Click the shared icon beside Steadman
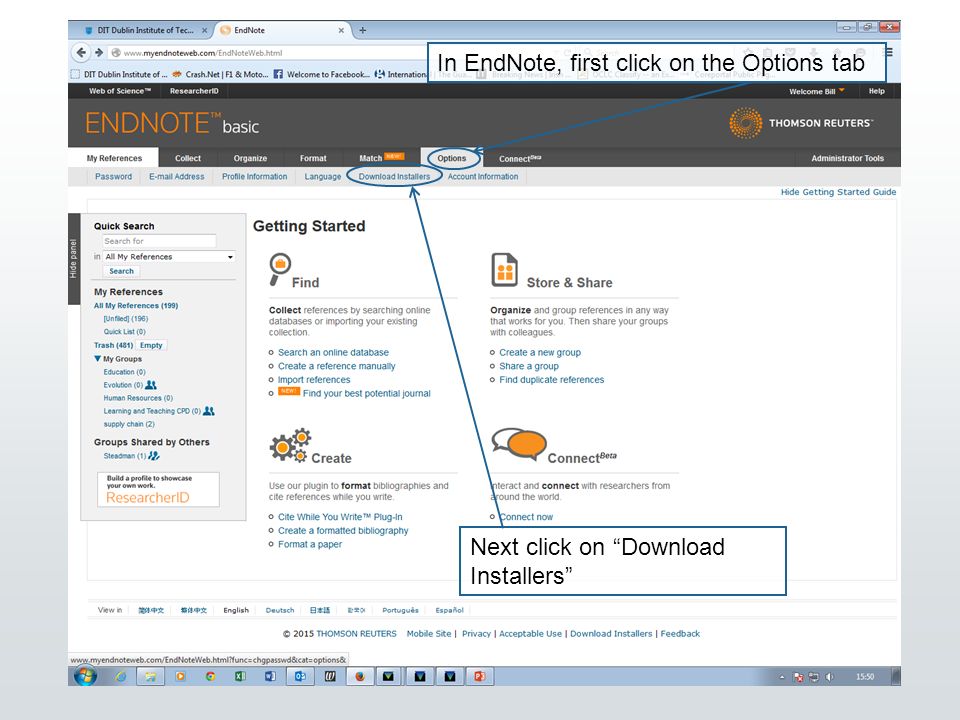 [154, 456]
